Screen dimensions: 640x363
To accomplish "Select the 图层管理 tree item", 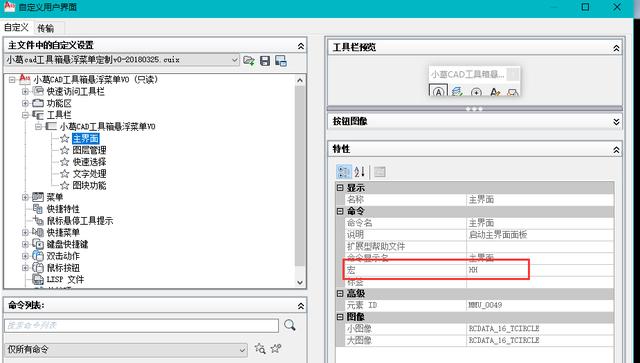I will pos(89,150).
